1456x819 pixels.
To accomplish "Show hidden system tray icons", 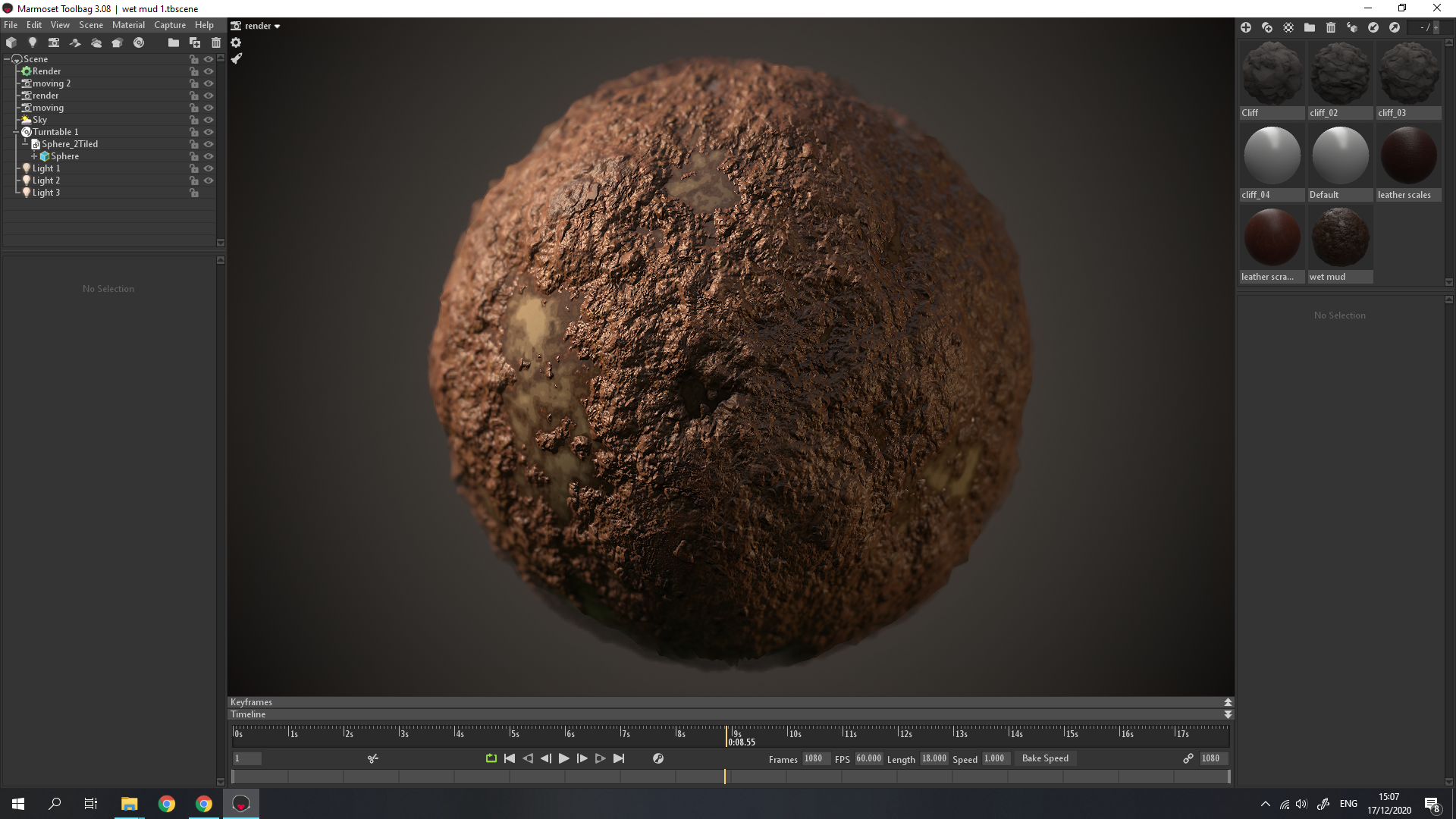I will click(1265, 804).
